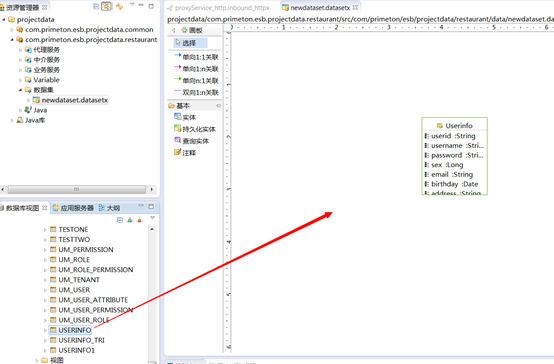The width and height of the screenshot is (554, 364).
Task: Hide the 画板 palette with the arrow
Action: click(173, 30)
